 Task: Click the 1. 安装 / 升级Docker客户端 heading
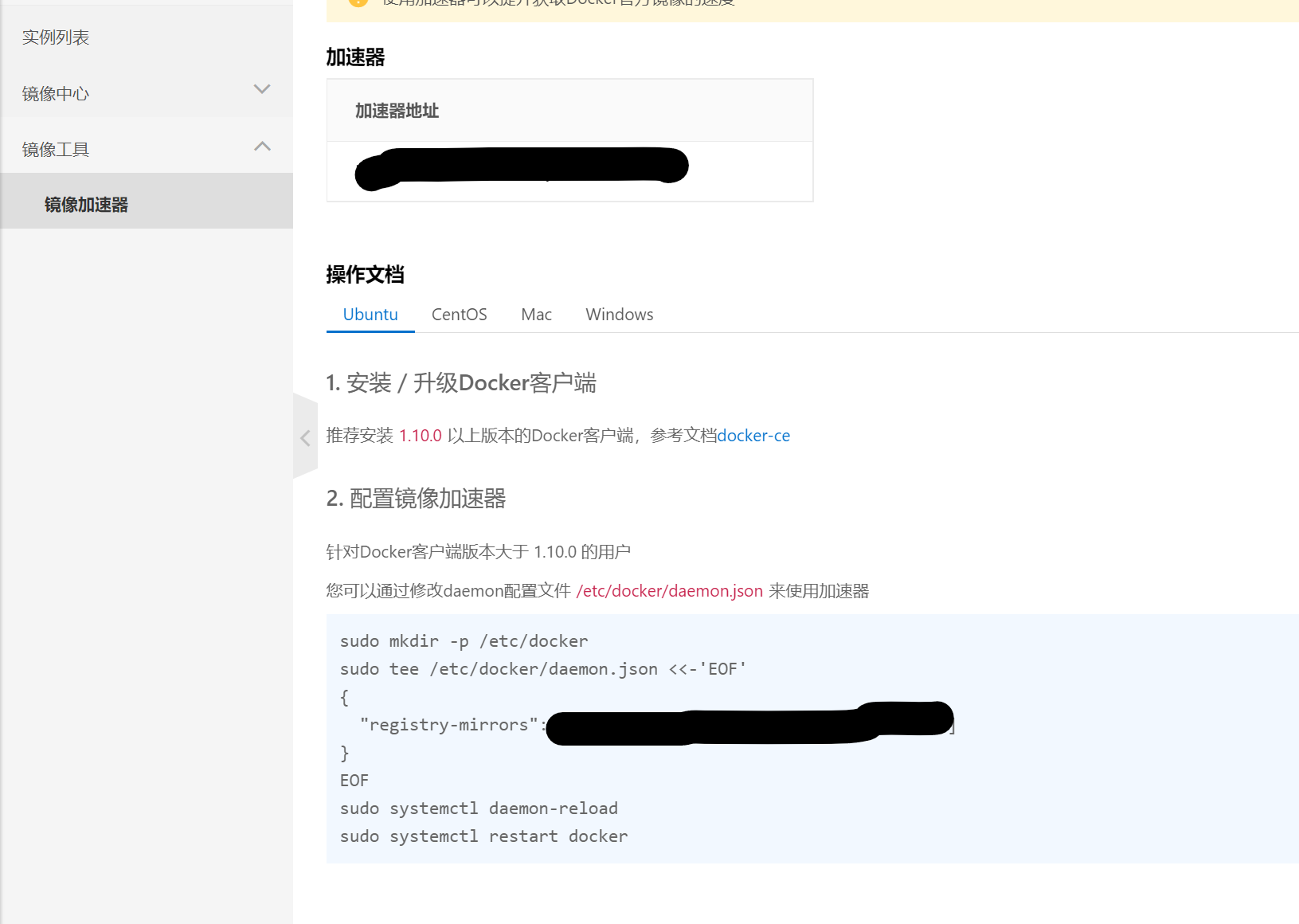click(x=461, y=383)
